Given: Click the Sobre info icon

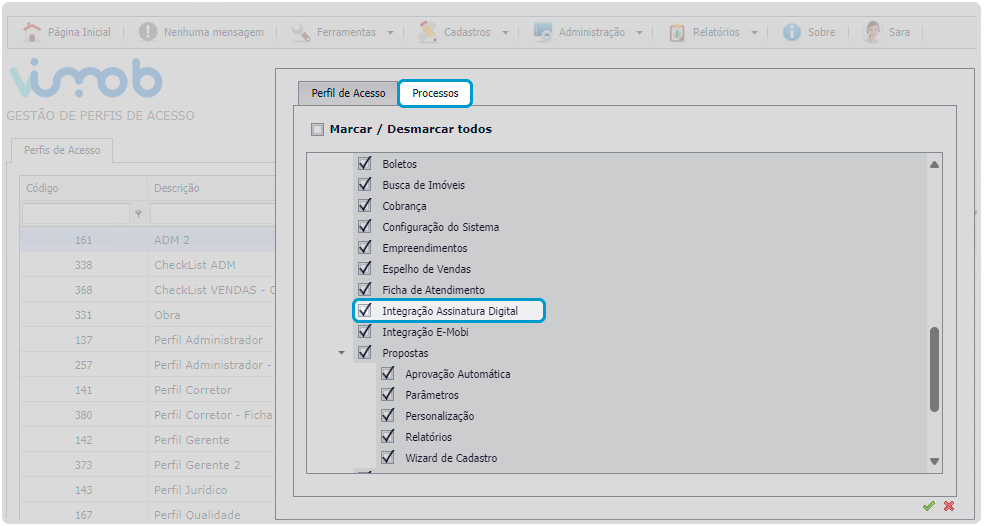Looking at the screenshot, I should coord(792,31).
